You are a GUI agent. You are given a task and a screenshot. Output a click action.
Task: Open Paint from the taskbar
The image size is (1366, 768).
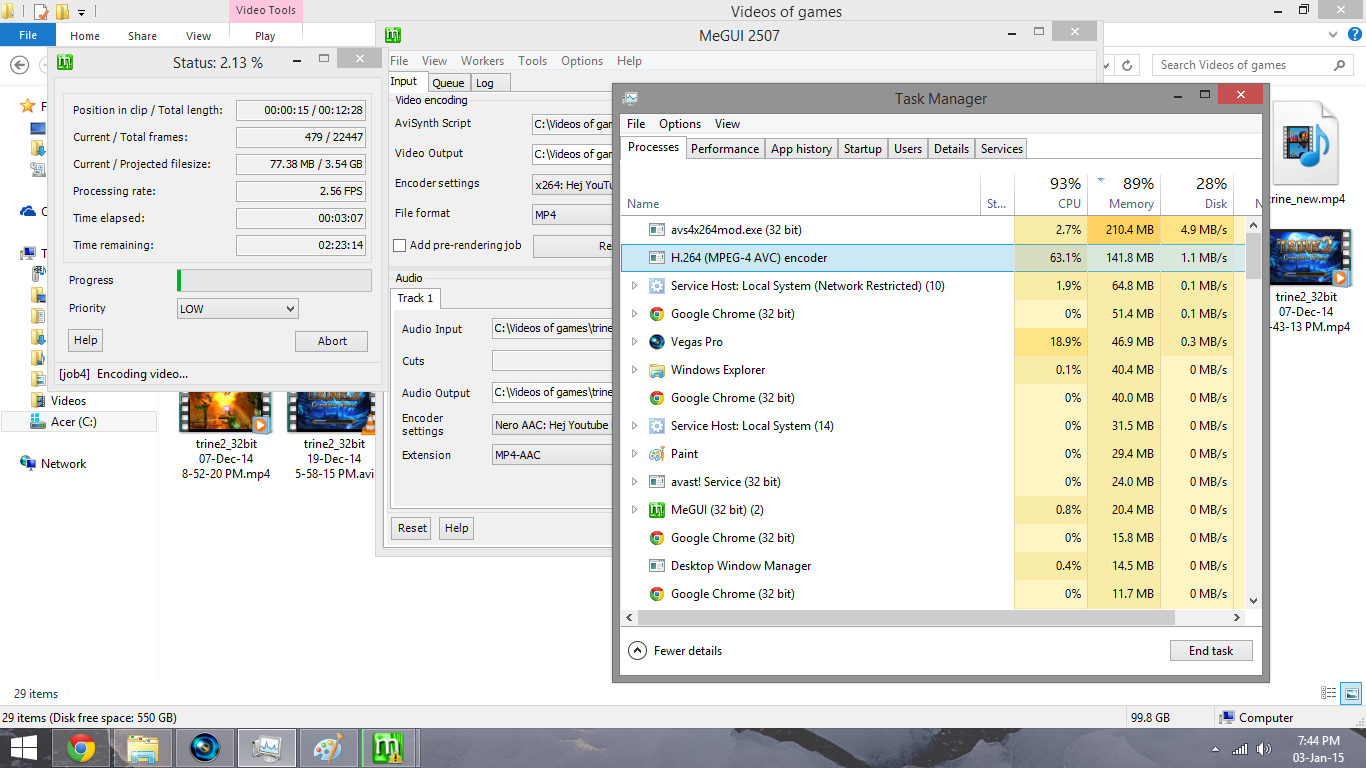pos(328,748)
